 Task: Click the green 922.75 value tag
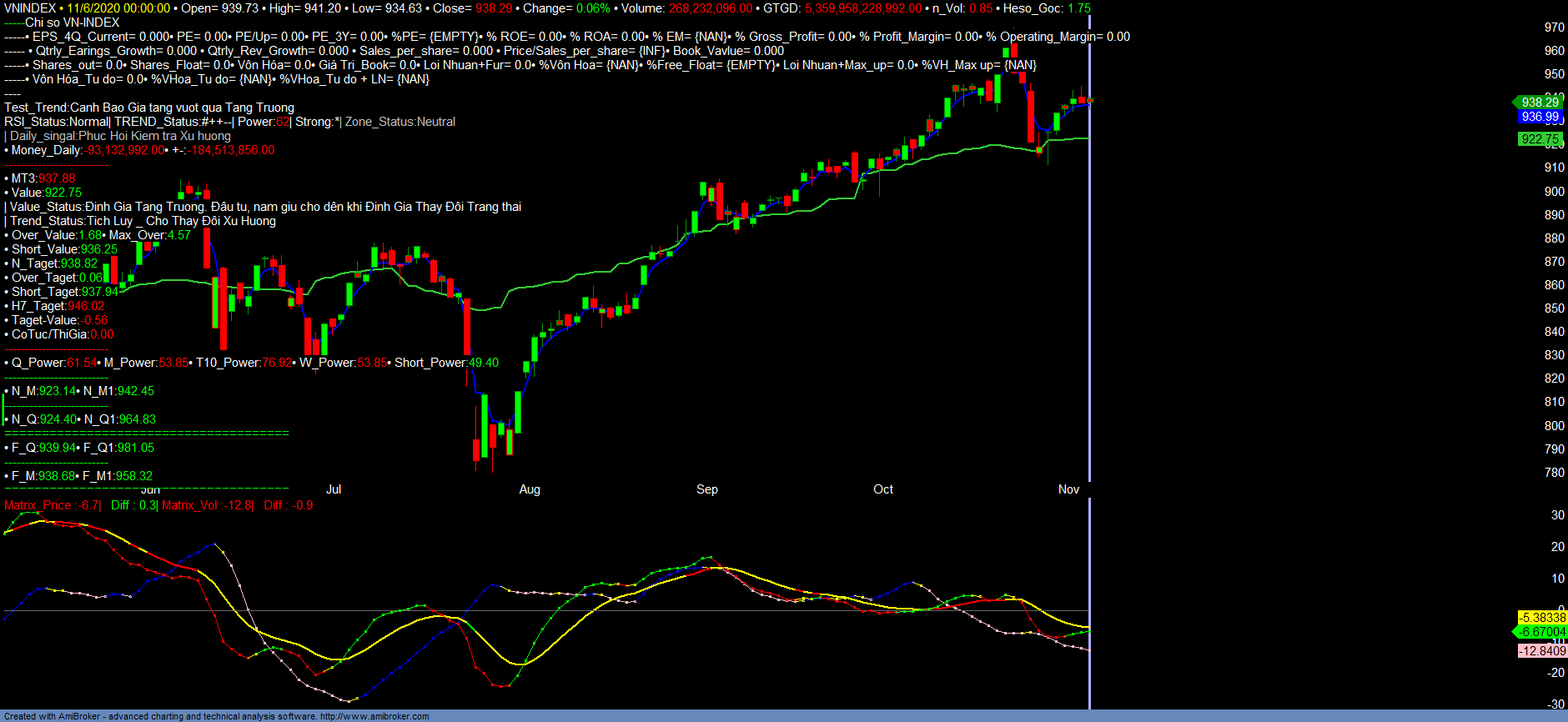pyautogui.click(x=1539, y=139)
